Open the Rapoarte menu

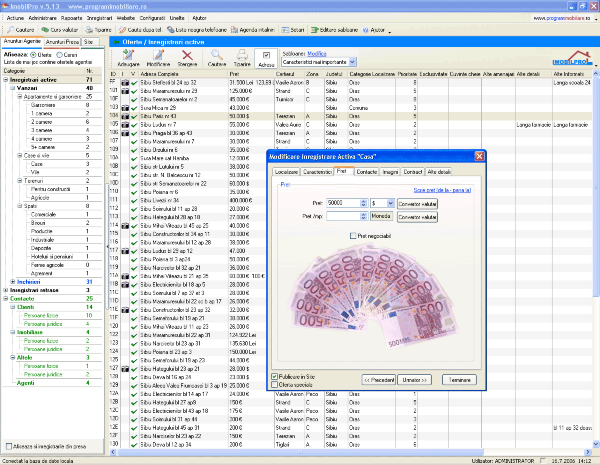coord(72,17)
